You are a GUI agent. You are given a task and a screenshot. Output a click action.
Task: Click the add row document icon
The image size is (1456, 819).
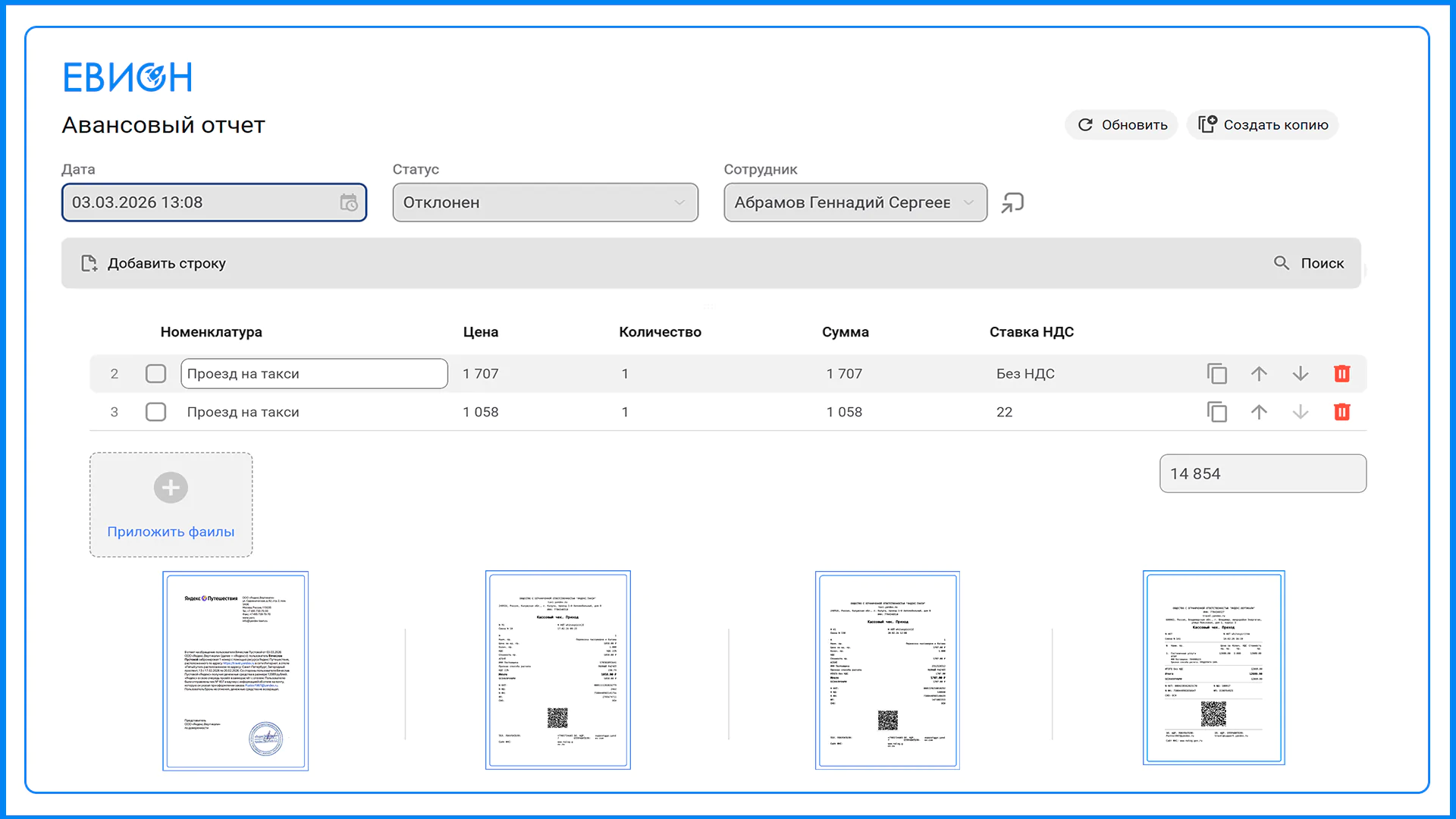(x=89, y=263)
